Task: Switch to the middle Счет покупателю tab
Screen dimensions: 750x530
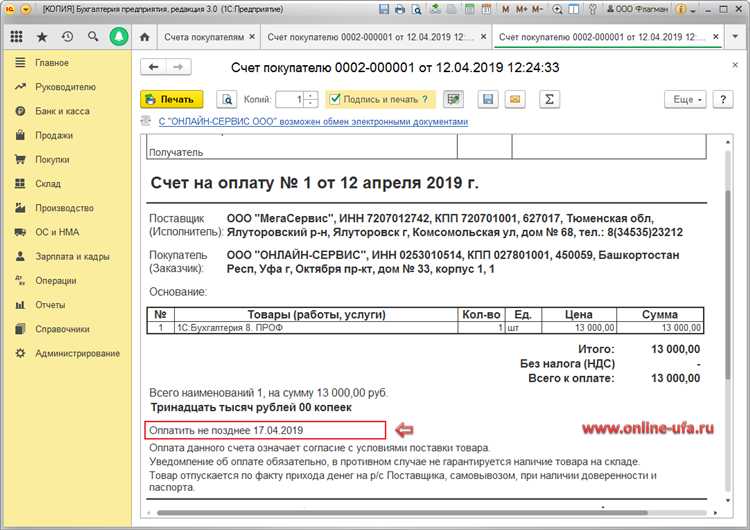Action: 370,37
